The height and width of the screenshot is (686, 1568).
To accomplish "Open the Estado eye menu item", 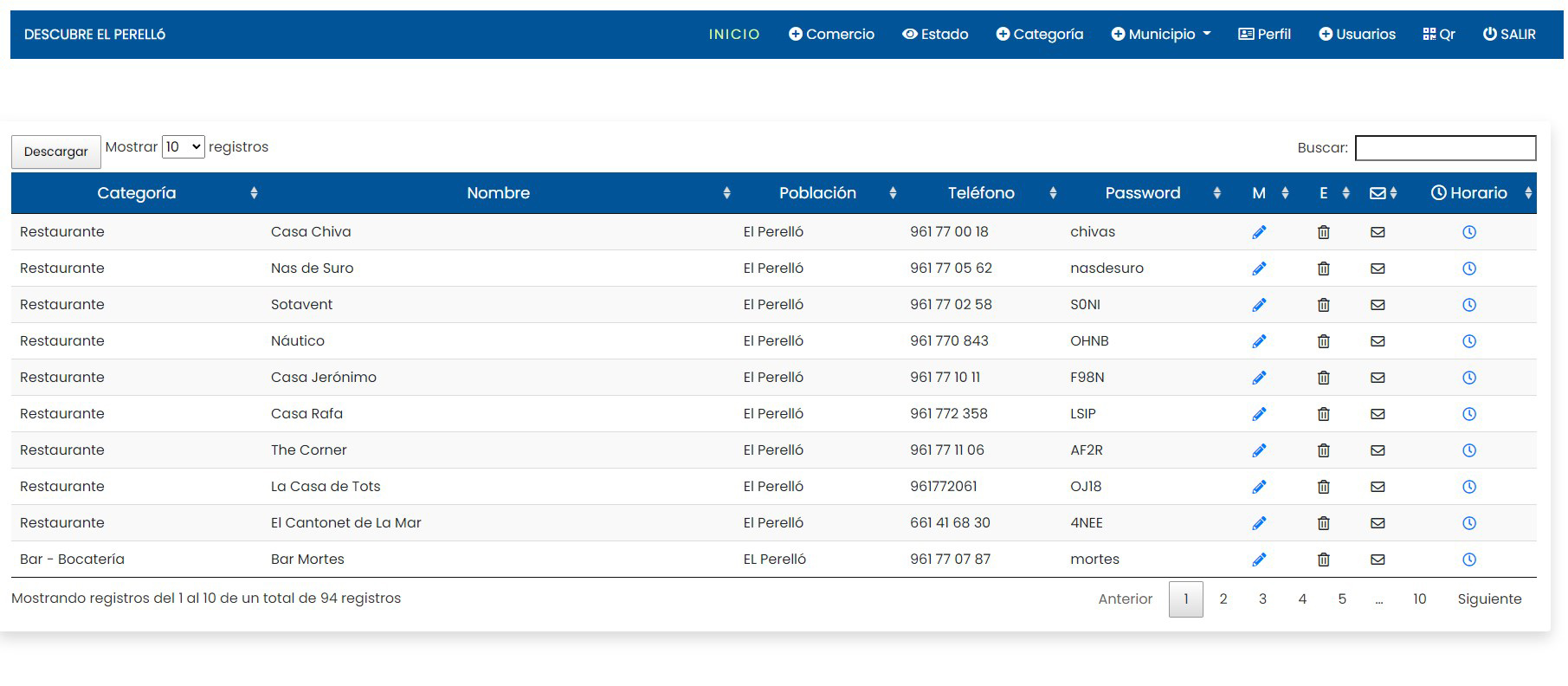I will 935,35.
